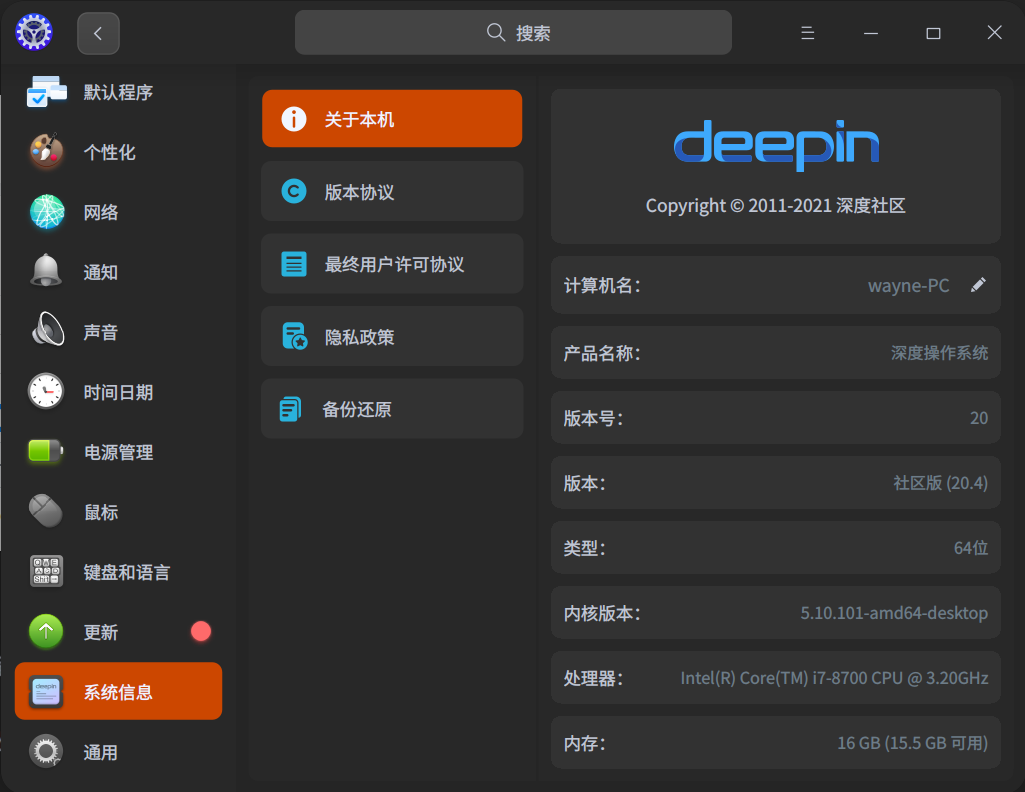
Task: Open the 备份还原 section
Action: point(392,409)
